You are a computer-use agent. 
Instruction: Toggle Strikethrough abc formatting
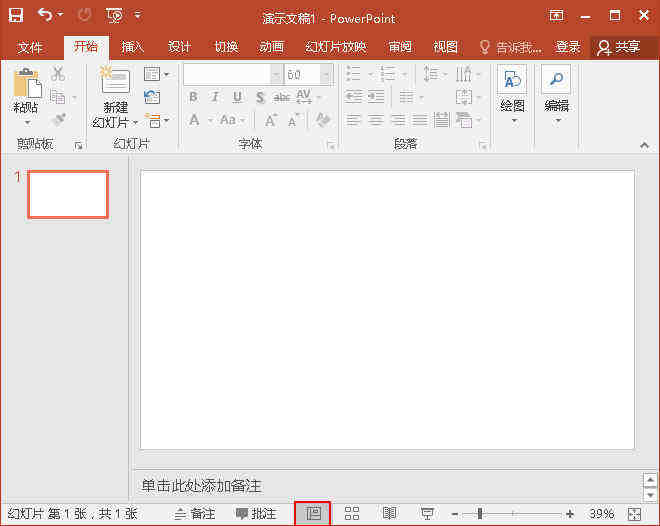(x=282, y=98)
